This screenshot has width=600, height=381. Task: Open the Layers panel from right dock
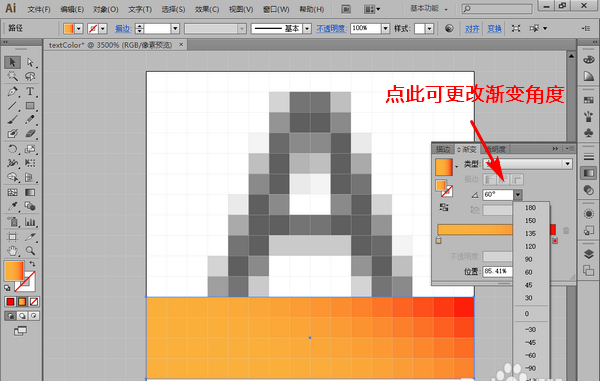[x=589, y=254]
